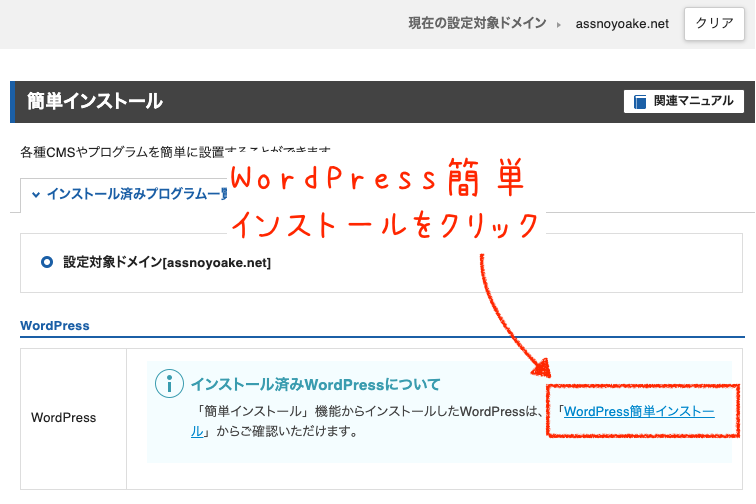Open the WordPress簡単インストール link
The width and height of the screenshot is (756, 504).
pyautogui.click(x=639, y=411)
